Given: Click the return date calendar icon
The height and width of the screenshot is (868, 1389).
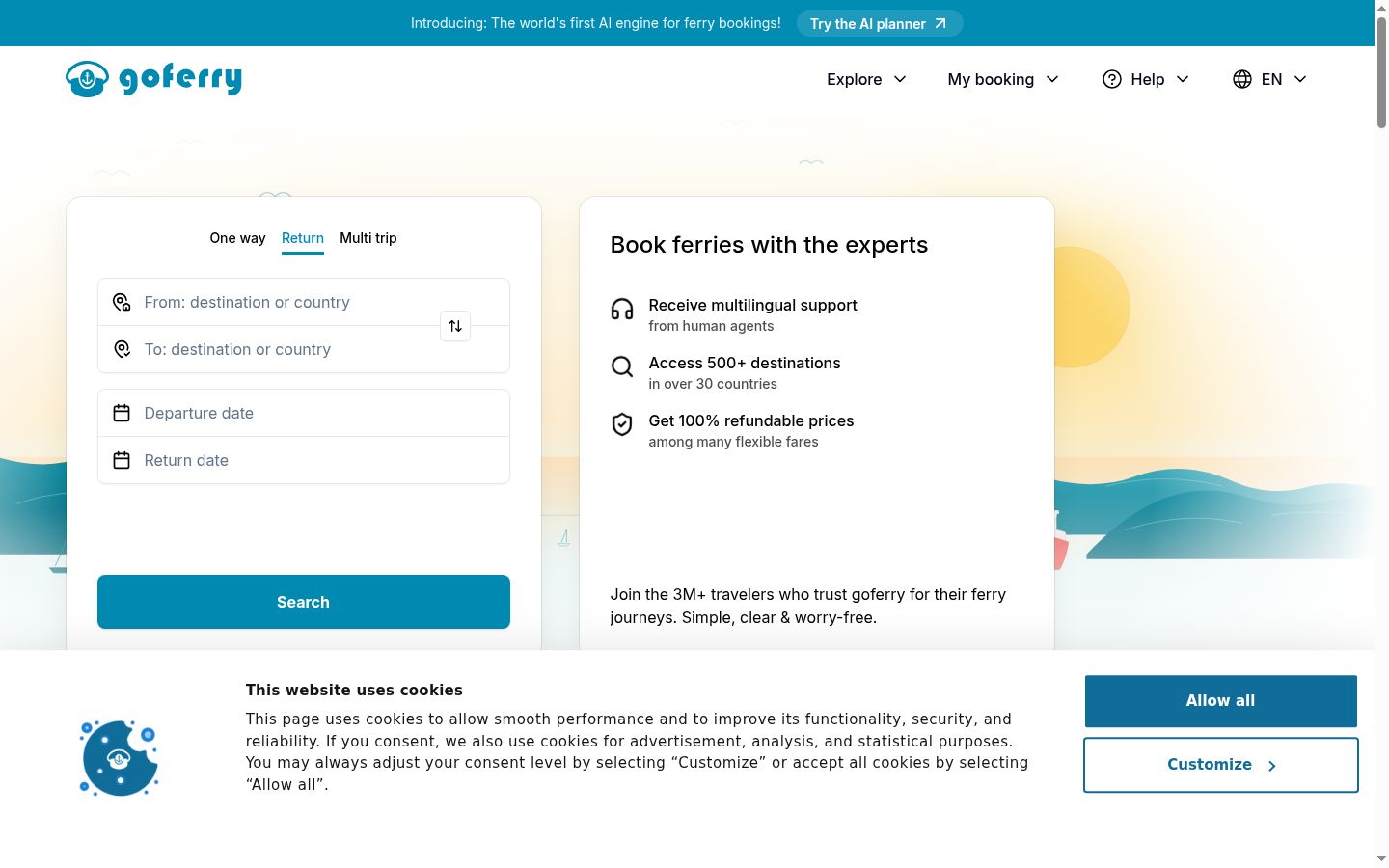Looking at the screenshot, I should pos(122,460).
